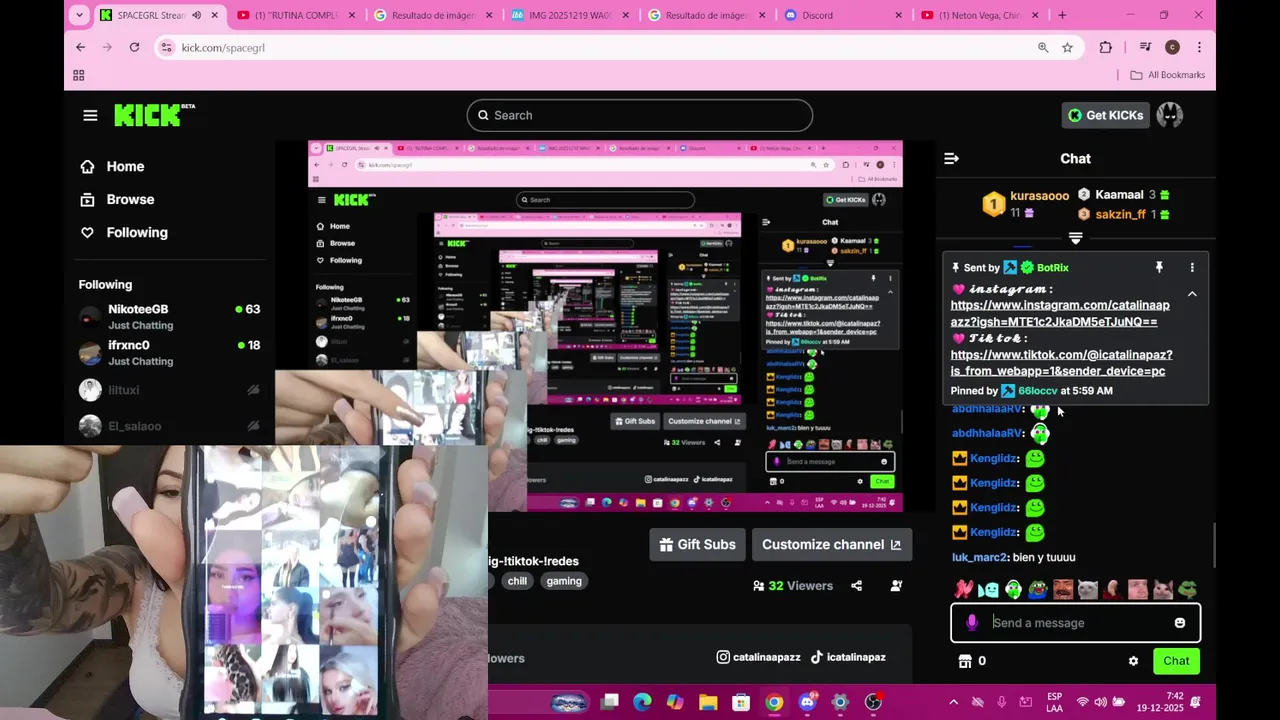This screenshot has width=1280, height=720.
Task: Send message with the green Chat button
Action: [1176, 661]
